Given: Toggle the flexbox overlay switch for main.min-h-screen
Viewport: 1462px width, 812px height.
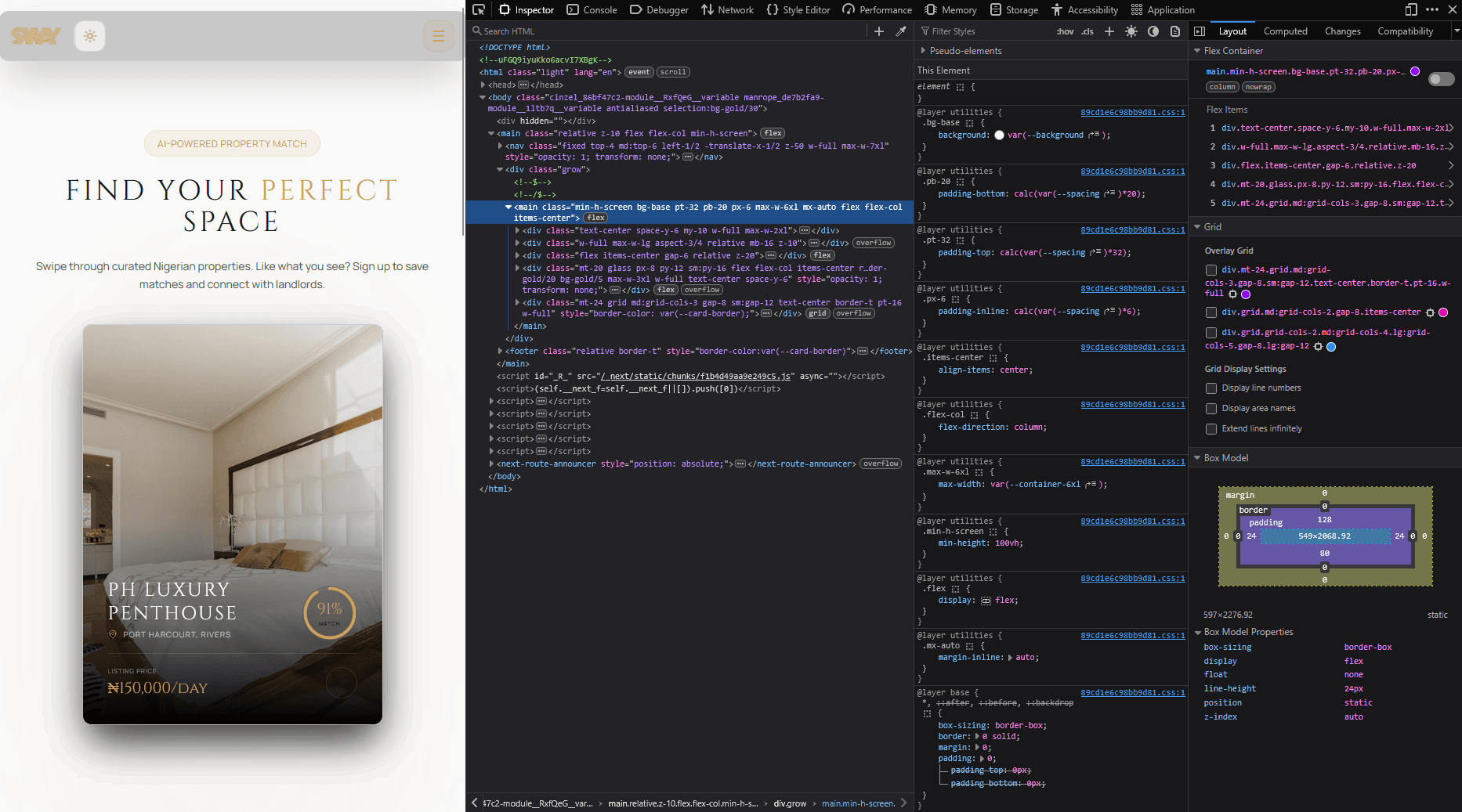Looking at the screenshot, I should [1440, 78].
